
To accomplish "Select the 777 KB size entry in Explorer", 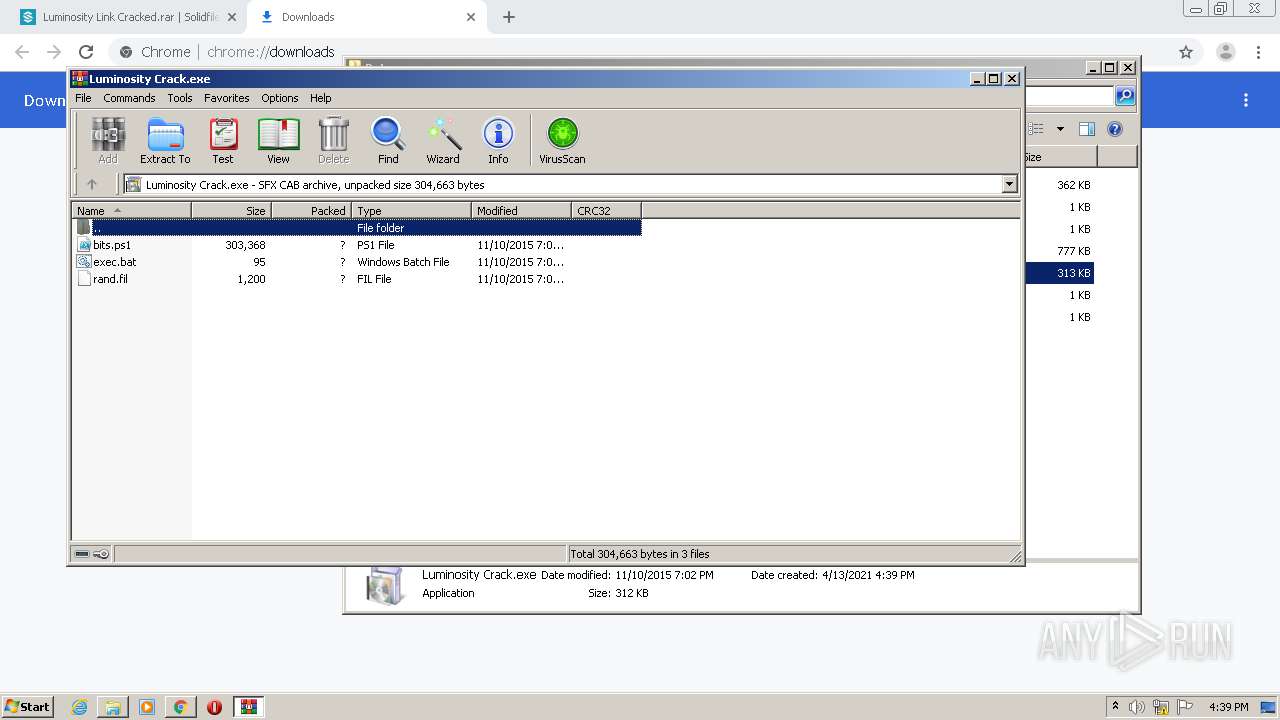I will coord(1073,251).
